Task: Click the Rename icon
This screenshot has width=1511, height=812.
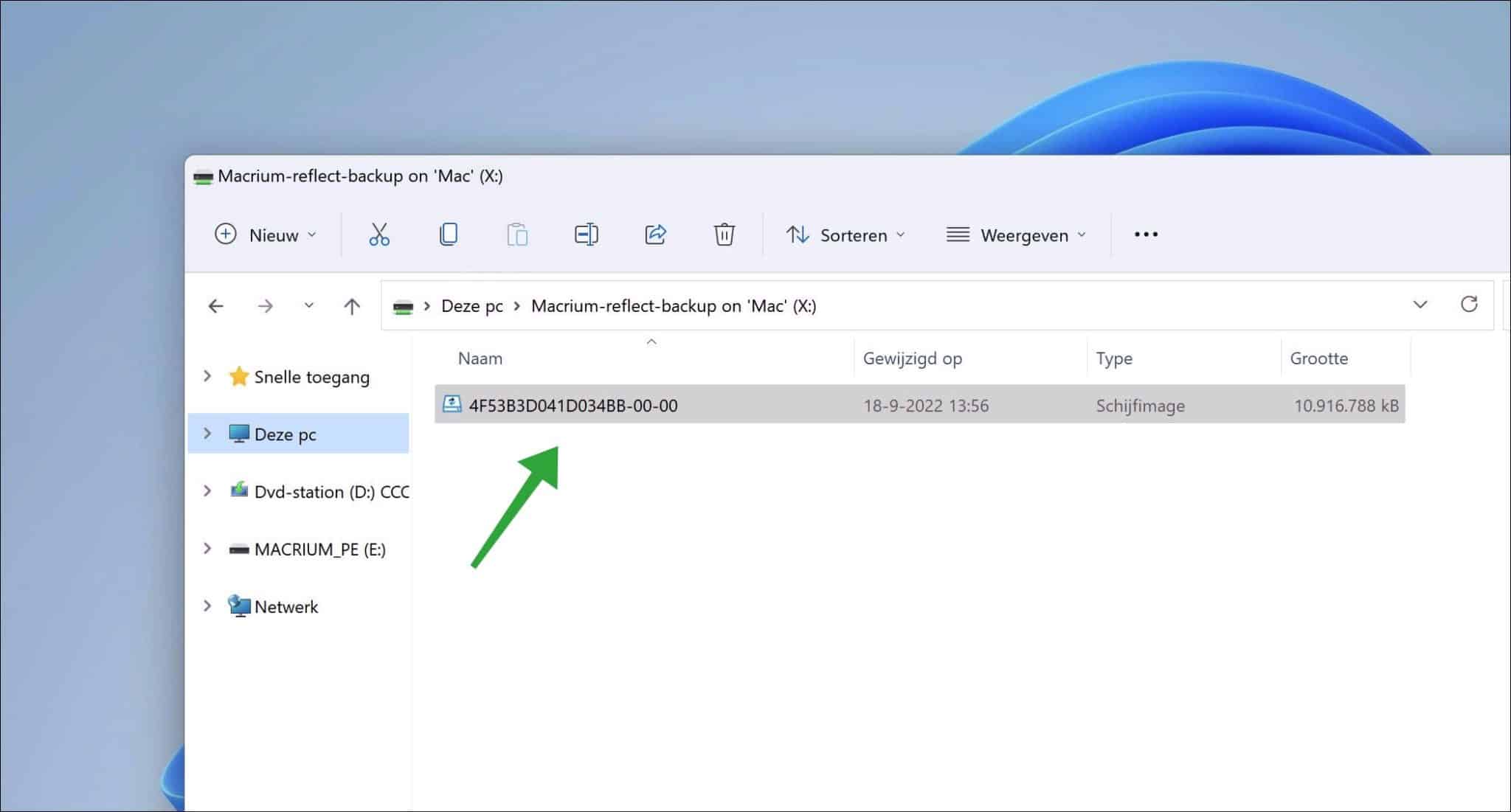Action: 586,235
